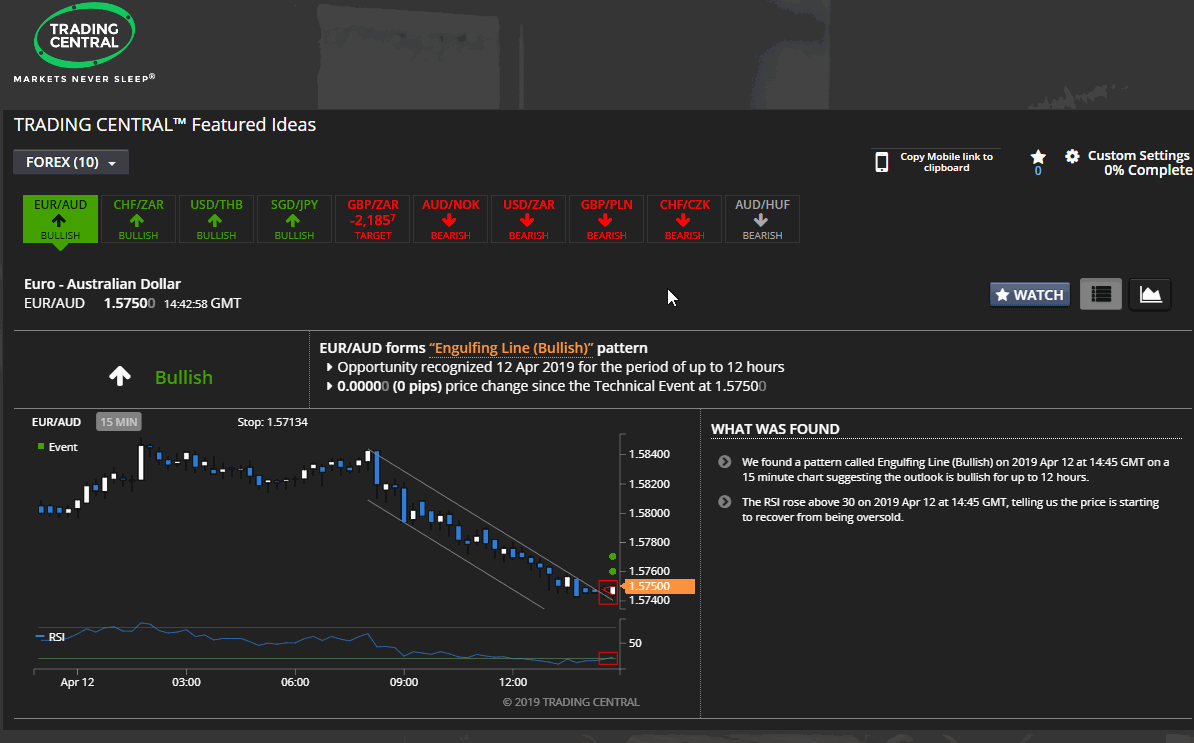Click the 14:42:58 GMT timestamp
Viewport: 1194px width, 743px height.
pos(203,303)
